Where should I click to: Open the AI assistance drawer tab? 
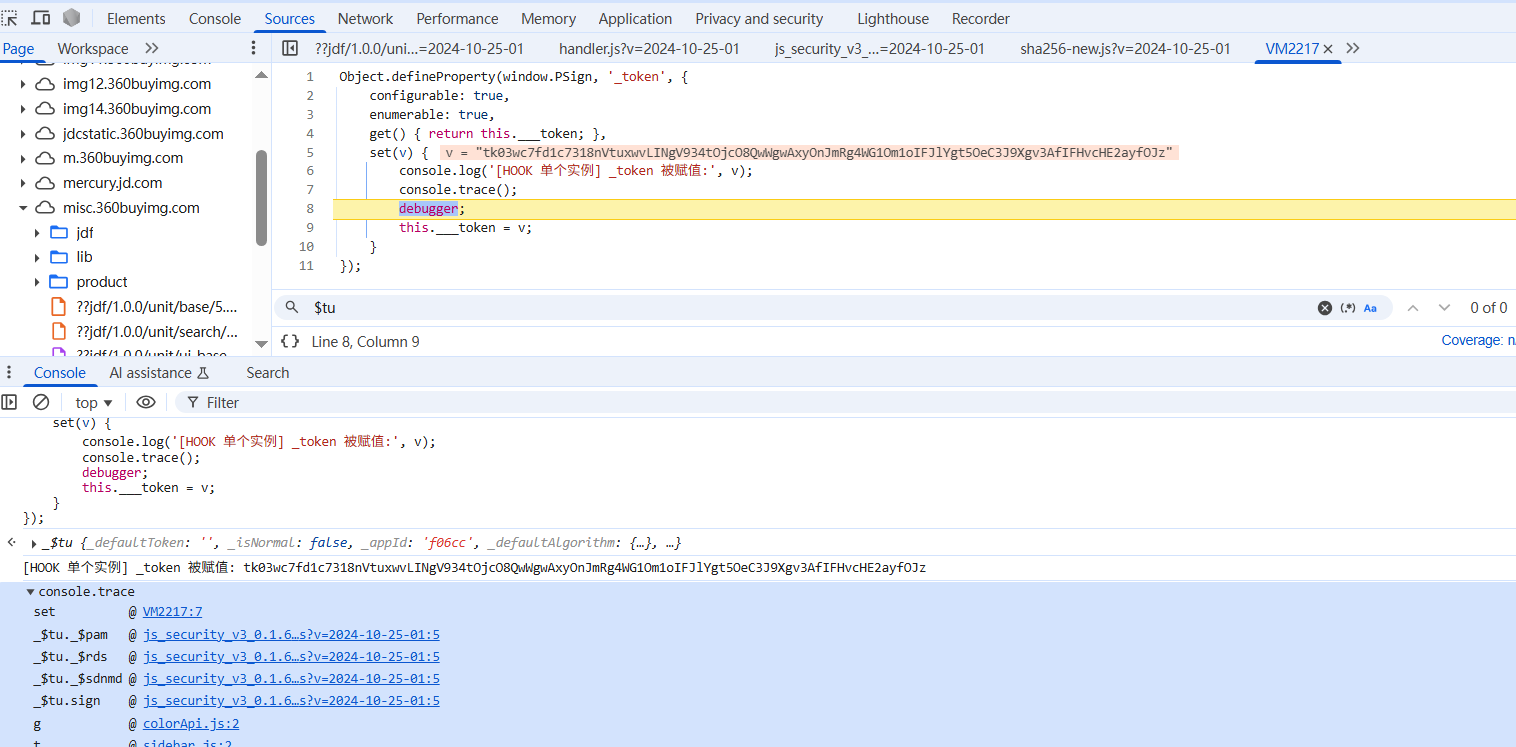[x=159, y=373]
